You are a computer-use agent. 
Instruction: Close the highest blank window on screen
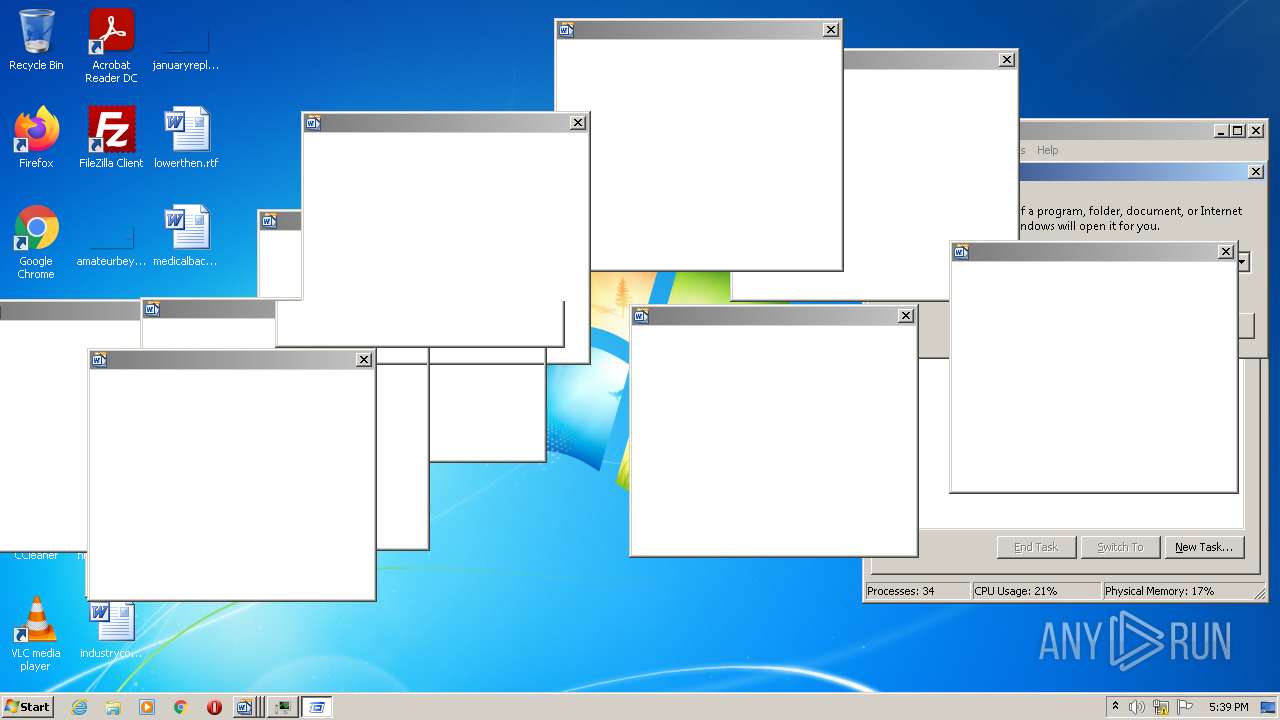tap(831, 30)
